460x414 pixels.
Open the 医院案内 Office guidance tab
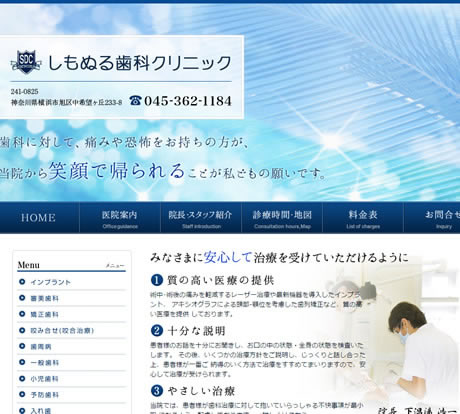pos(120,217)
